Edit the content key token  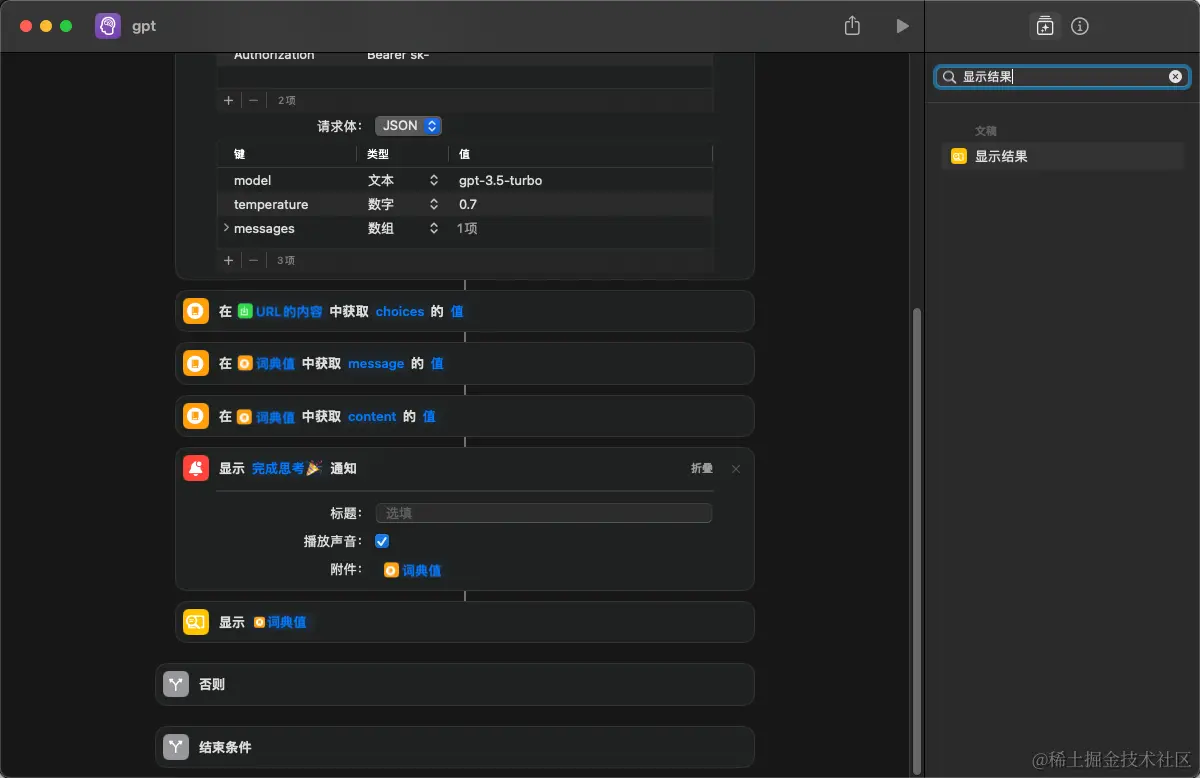point(372,417)
